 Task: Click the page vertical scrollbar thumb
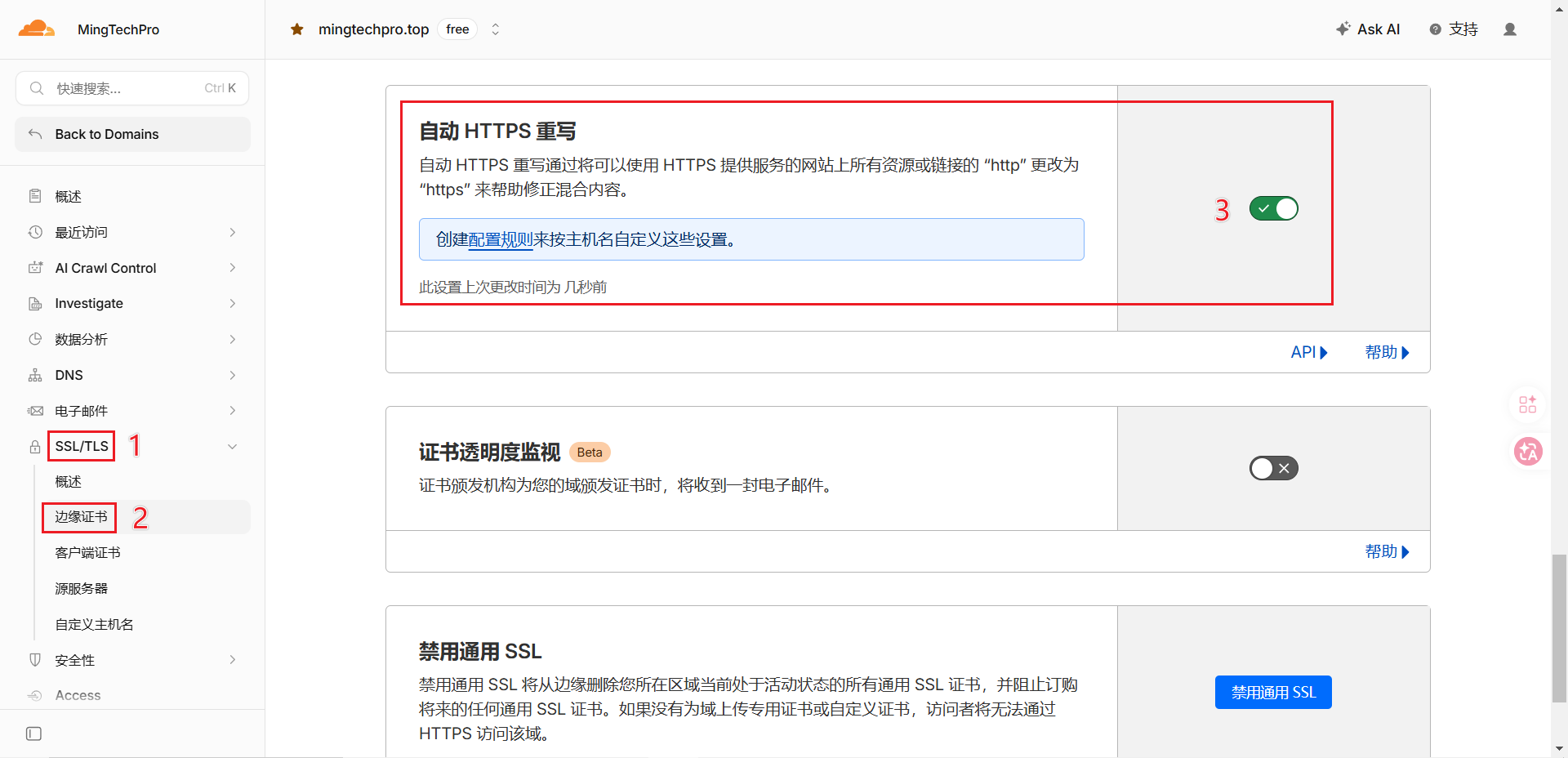tap(1559, 627)
